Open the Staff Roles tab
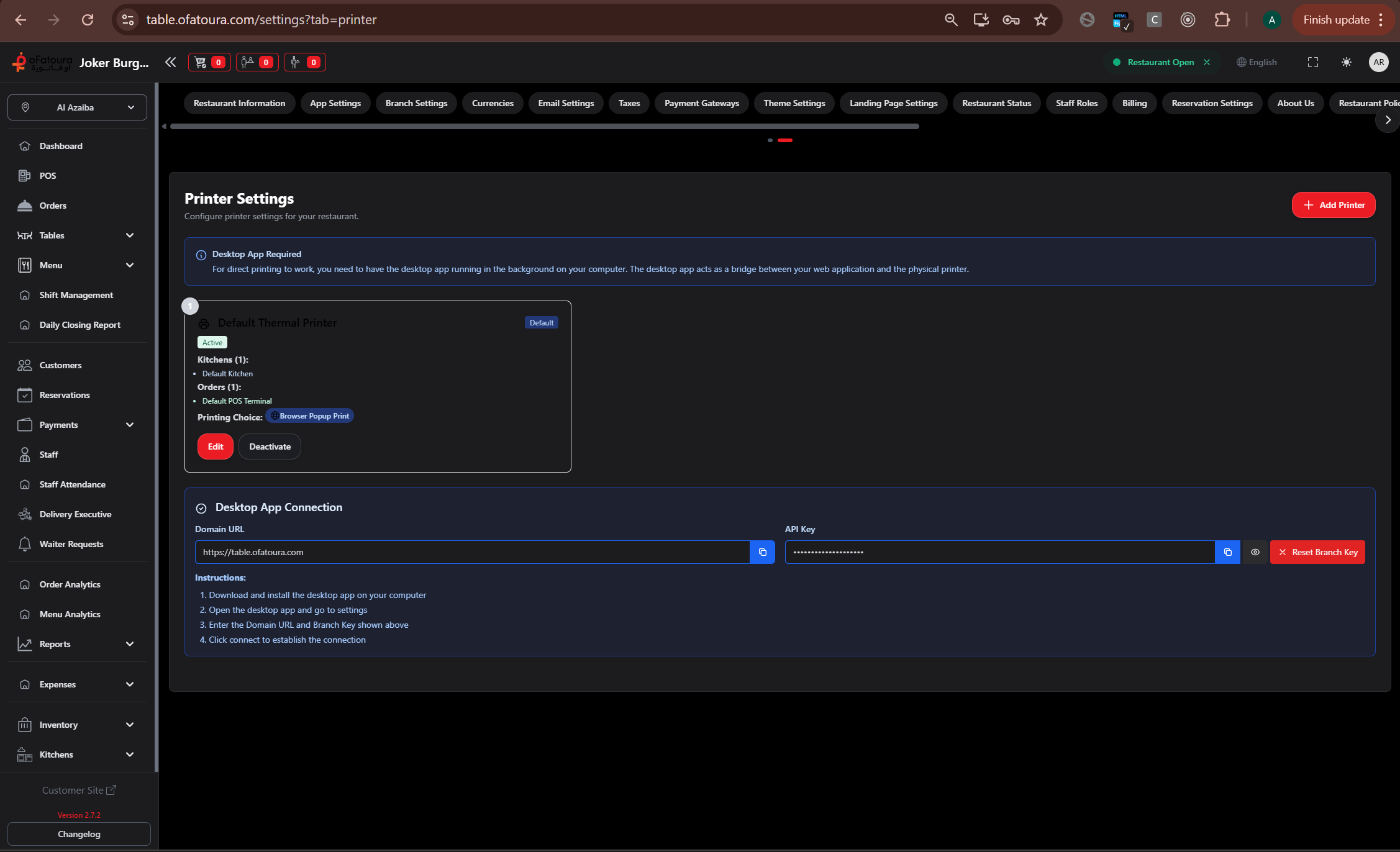This screenshot has width=1400, height=852. (1076, 103)
